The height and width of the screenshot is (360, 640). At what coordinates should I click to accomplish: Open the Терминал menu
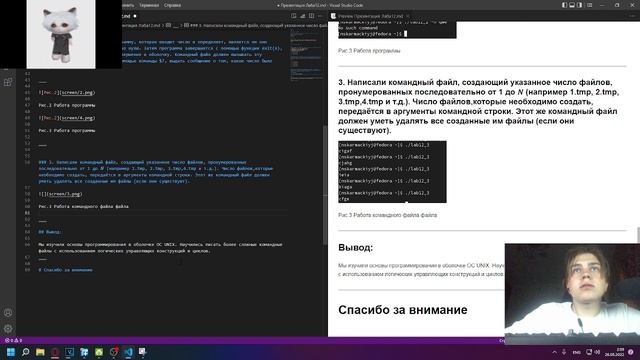[x=149, y=5]
